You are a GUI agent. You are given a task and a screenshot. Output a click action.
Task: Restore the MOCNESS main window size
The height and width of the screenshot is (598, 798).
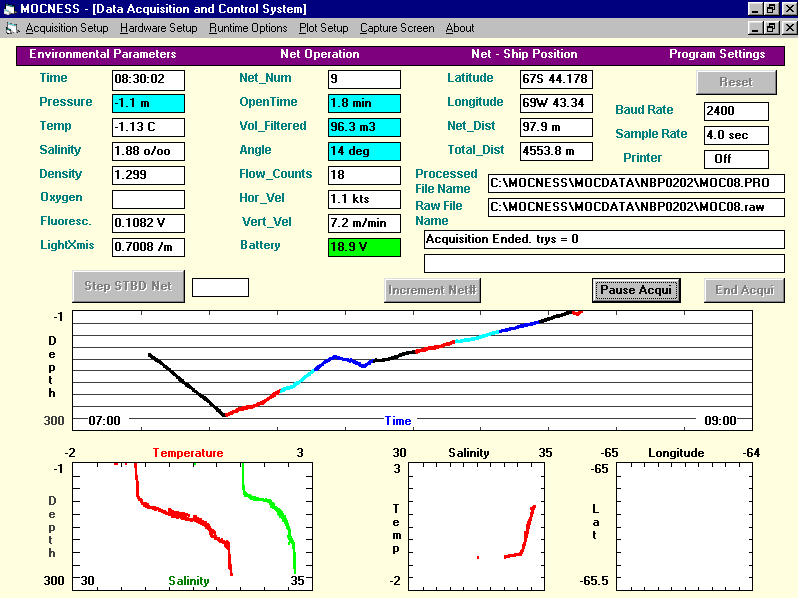pos(771,9)
